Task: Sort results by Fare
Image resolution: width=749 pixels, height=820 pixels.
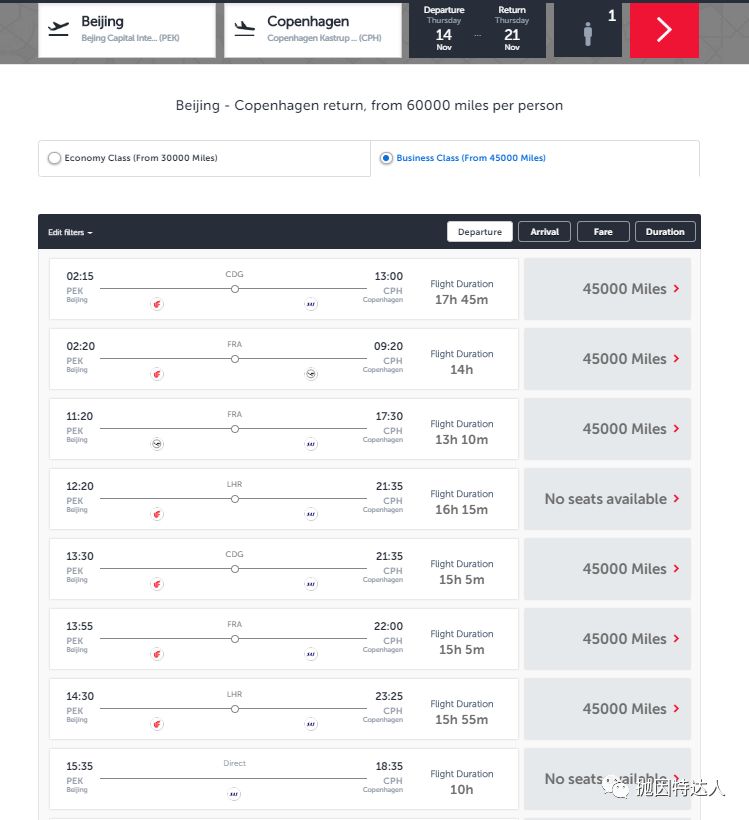Action: (x=603, y=232)
